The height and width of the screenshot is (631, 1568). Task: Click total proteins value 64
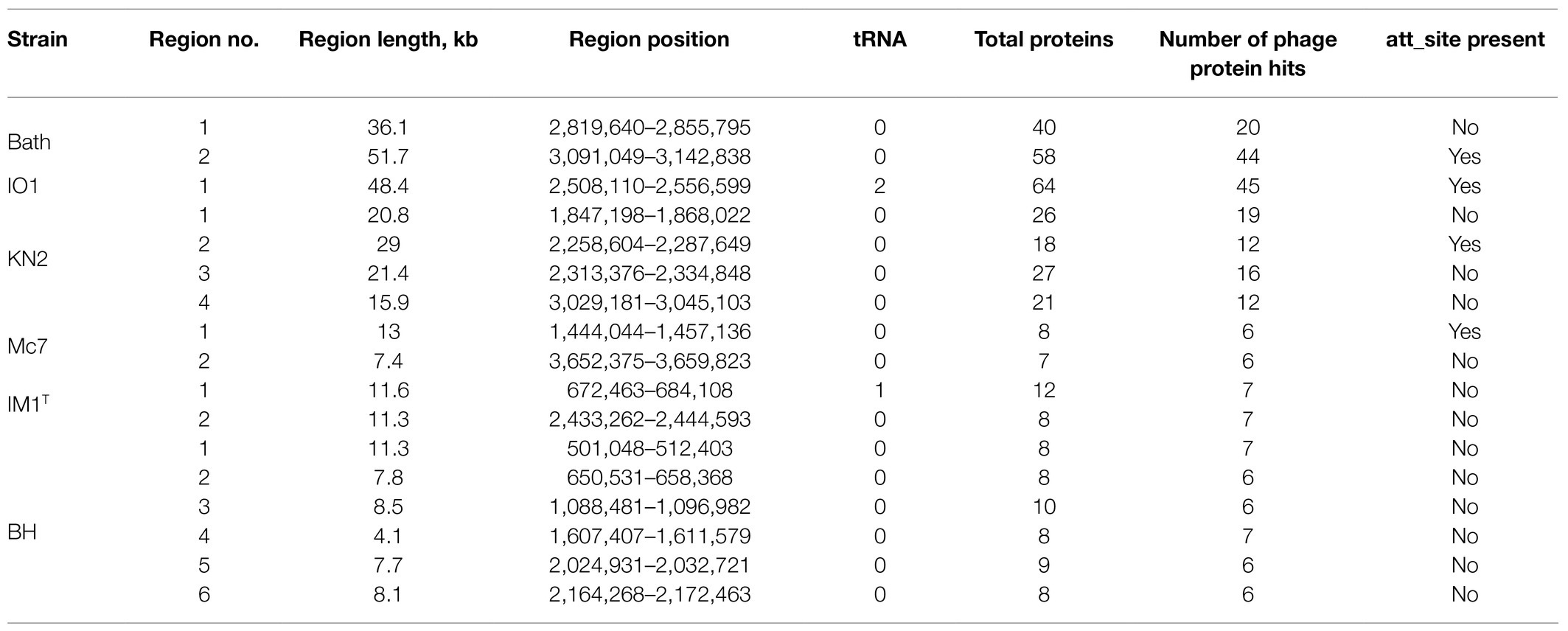(x=1044, y=186)
